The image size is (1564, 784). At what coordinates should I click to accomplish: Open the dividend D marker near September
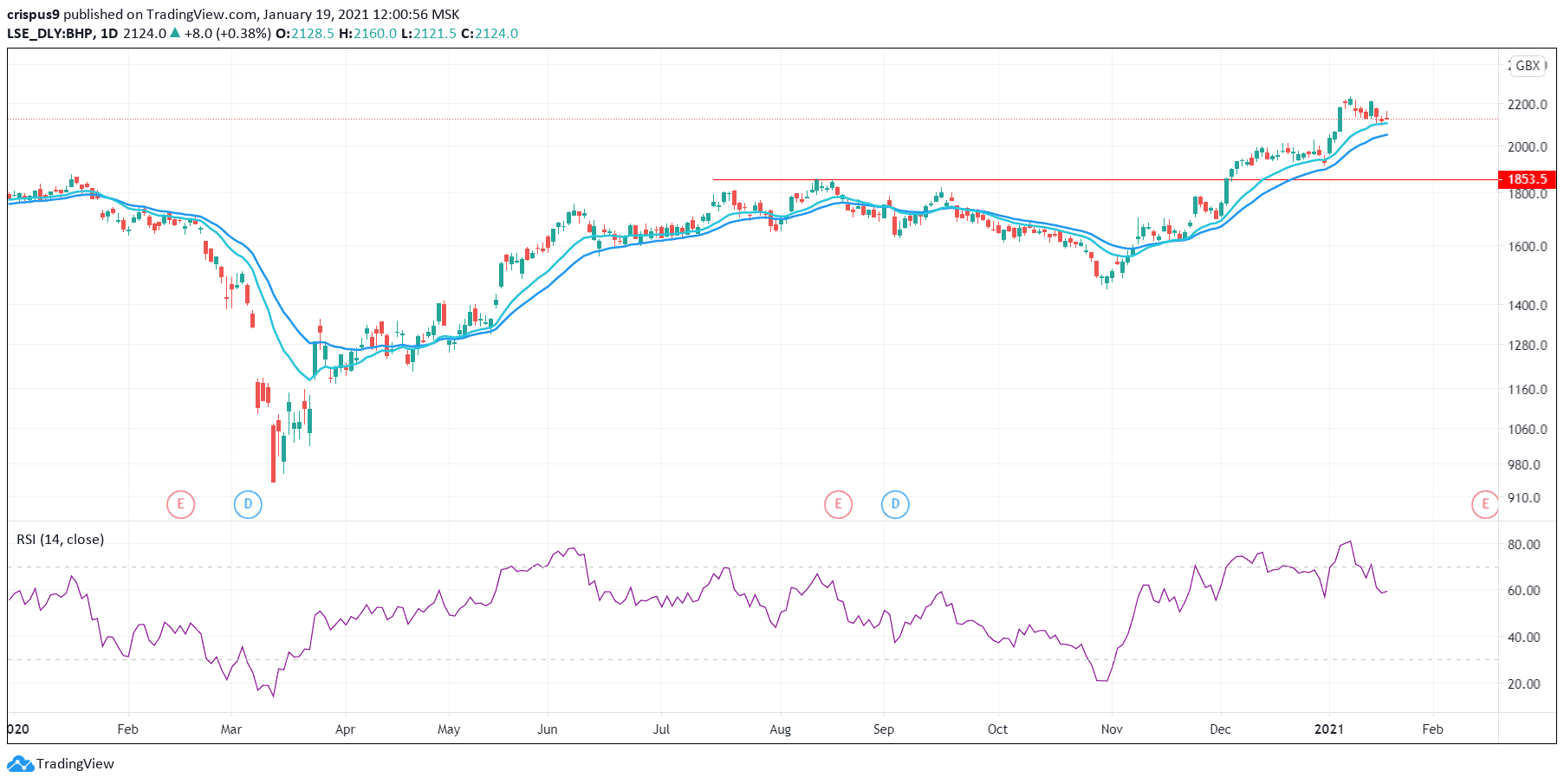click(895, 504)
